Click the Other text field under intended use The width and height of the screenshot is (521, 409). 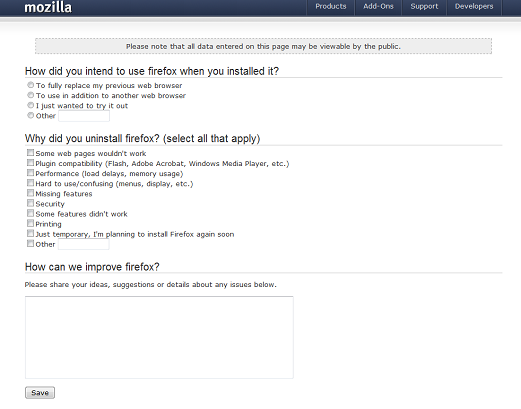click(x=84, y=116)
